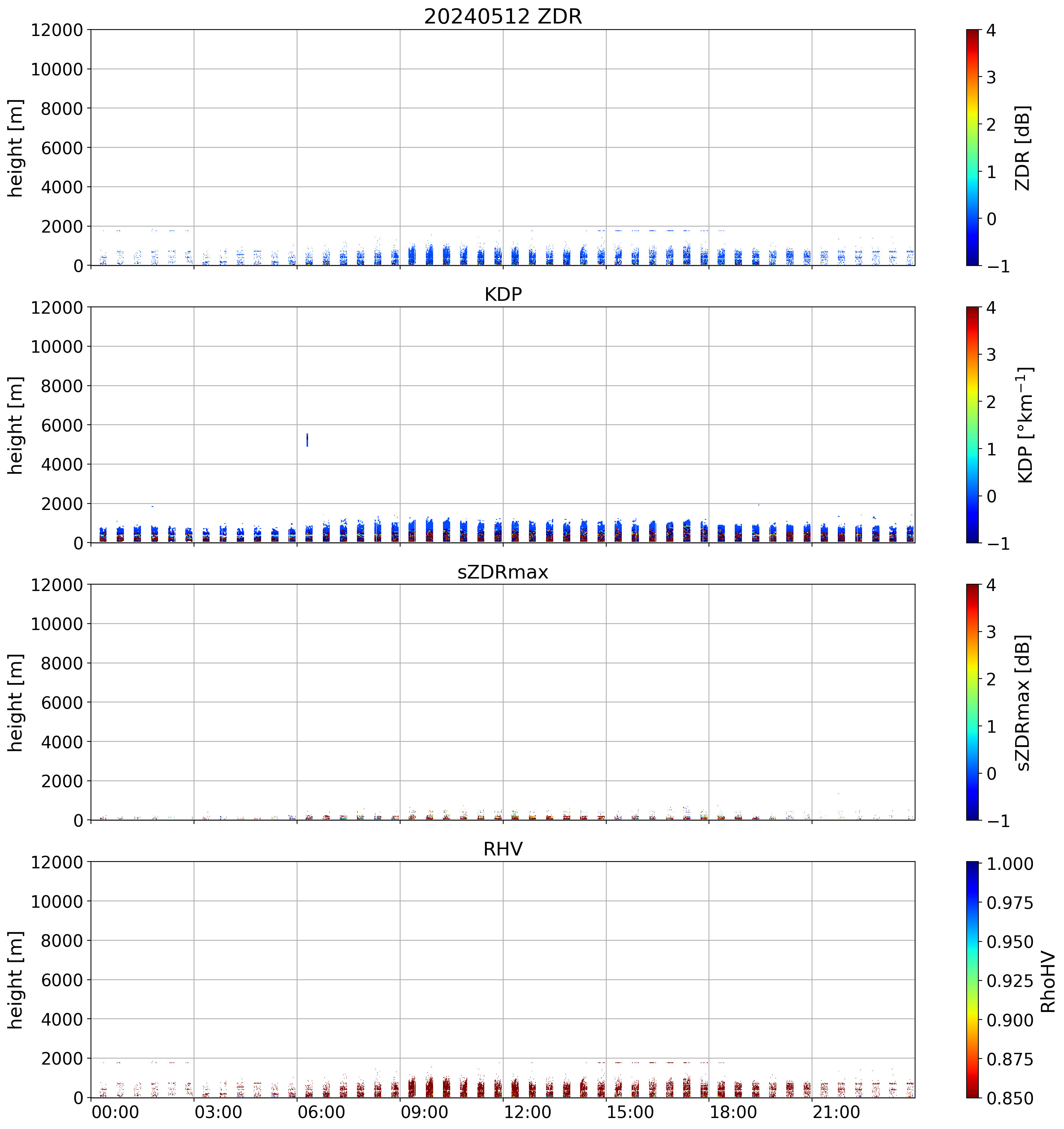Click the 09:00 x-axis tick label
The width and height of the screenshot is (1064, 1129).
pos(424,1112)
